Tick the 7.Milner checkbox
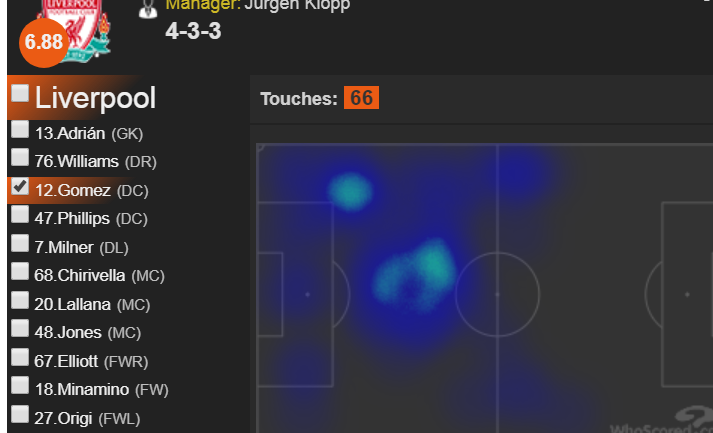The image size is (713, 433). (x=20, y=243)
